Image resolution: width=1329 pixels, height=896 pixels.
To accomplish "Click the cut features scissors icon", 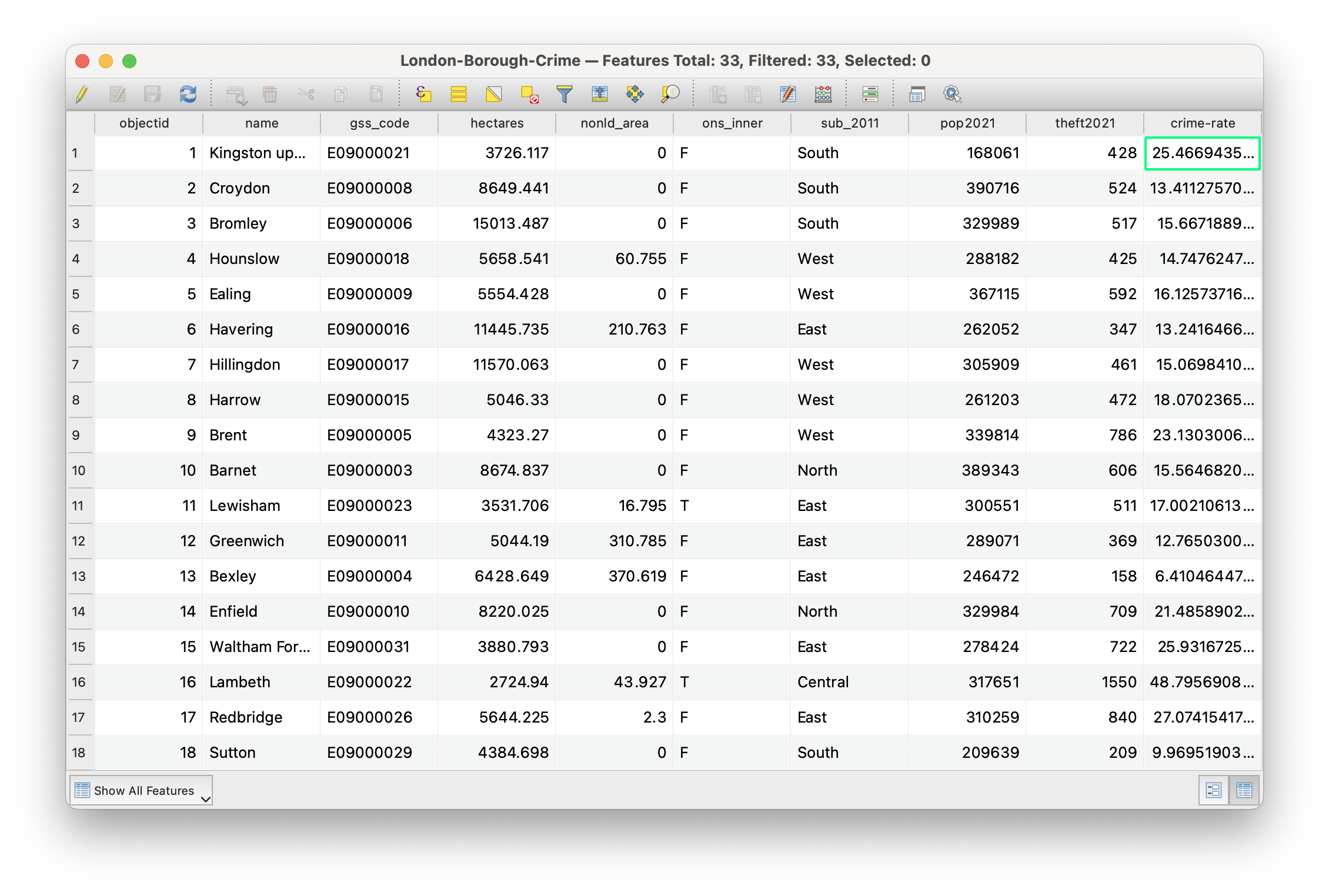I will [306, 94].
